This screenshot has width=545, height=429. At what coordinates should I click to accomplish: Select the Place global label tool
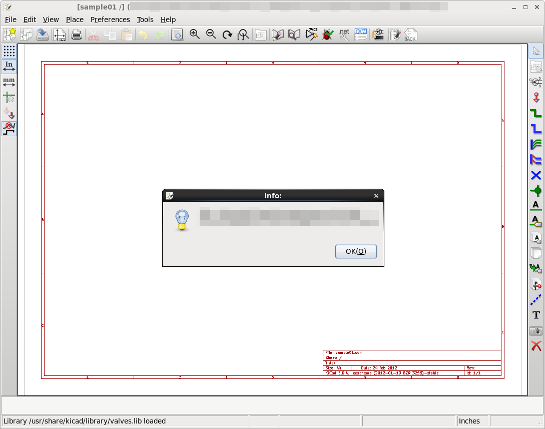(536, 221)
